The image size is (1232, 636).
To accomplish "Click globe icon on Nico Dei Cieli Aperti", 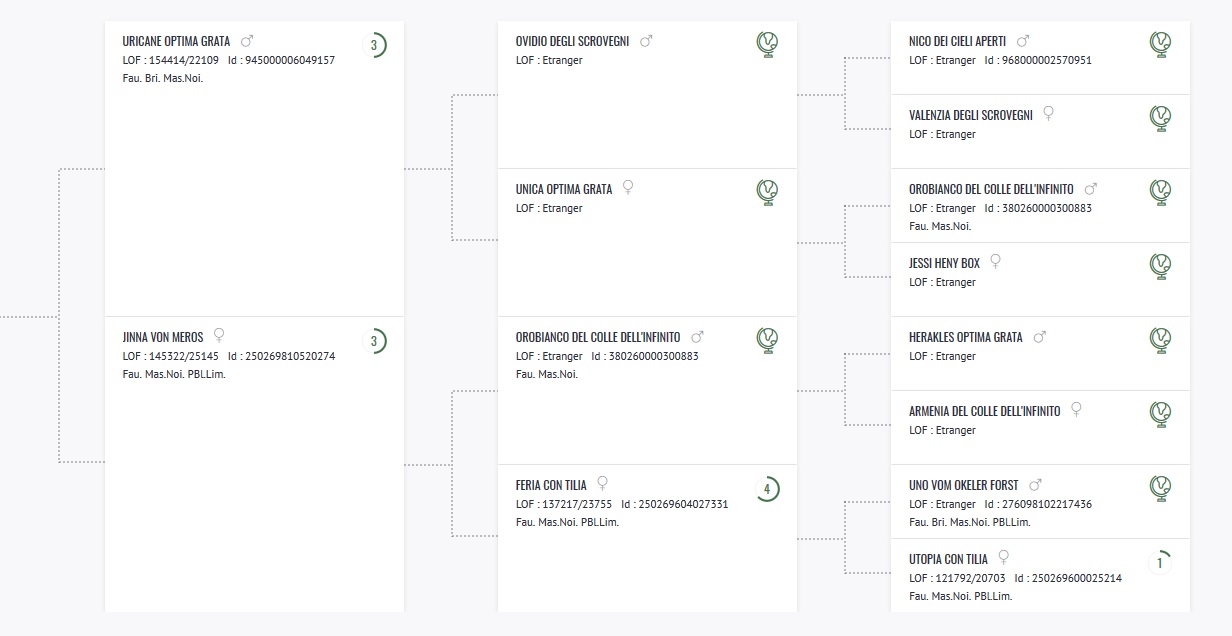I will pos(1160,45).
